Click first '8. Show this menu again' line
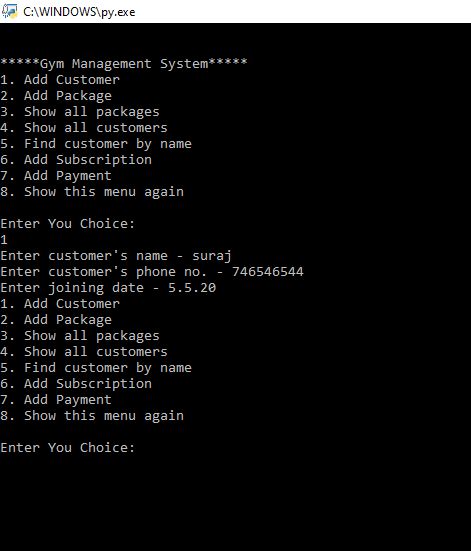The height and width of the screenshot is (551, 471). pyautogui.click(x=92, y=192)
